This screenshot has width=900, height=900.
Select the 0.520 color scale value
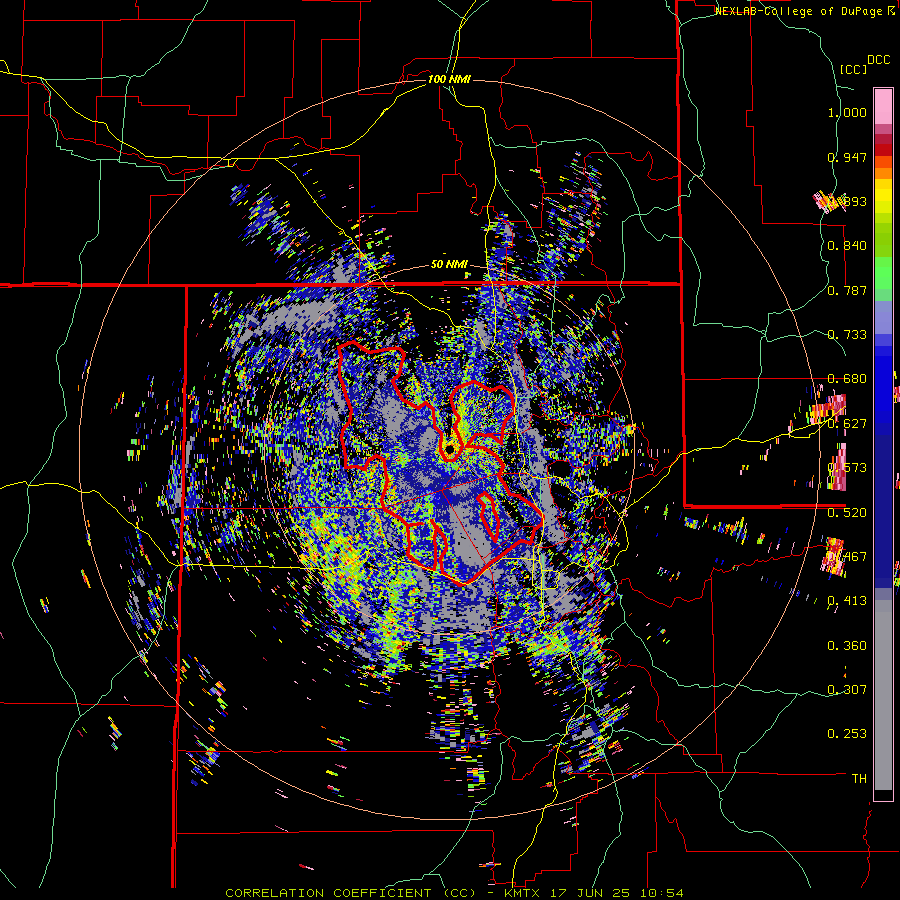[x=847, y=512]
